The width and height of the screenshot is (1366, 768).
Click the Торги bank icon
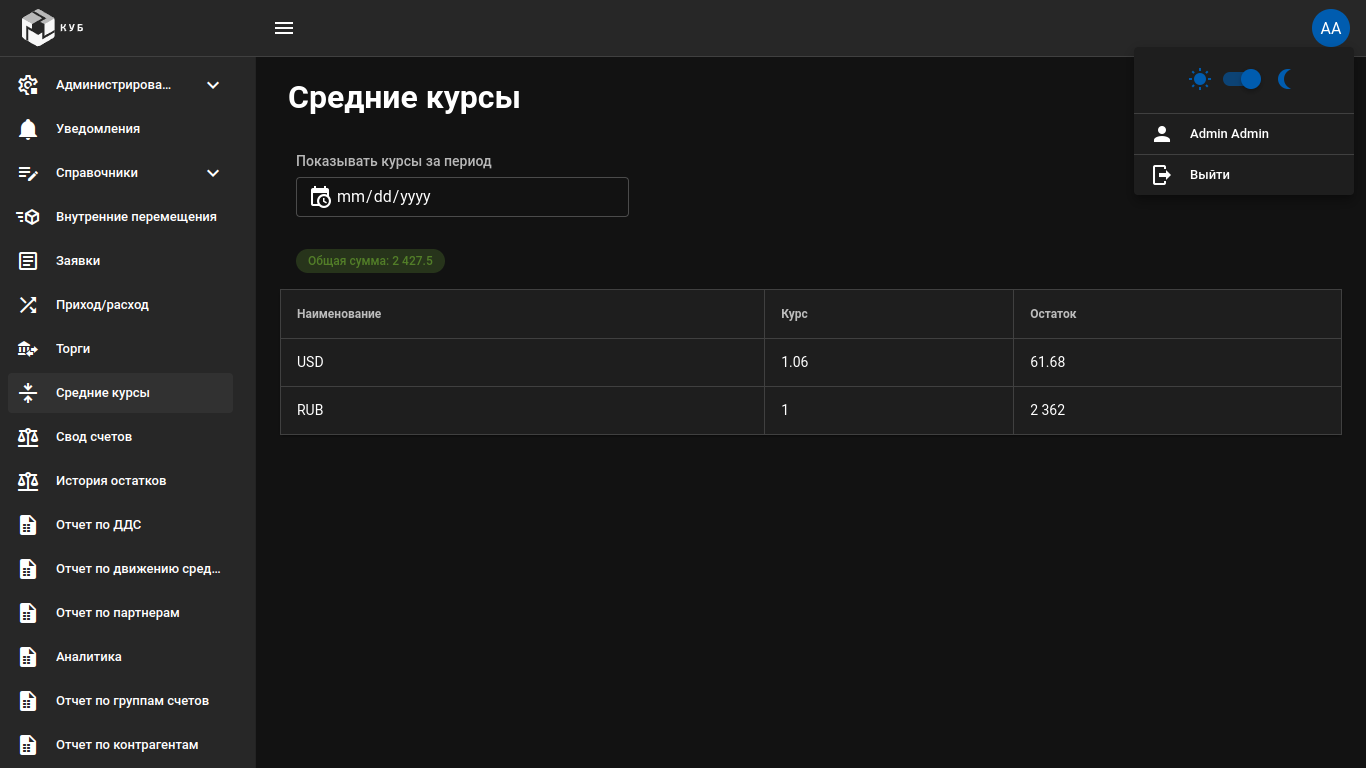[28, 349]
